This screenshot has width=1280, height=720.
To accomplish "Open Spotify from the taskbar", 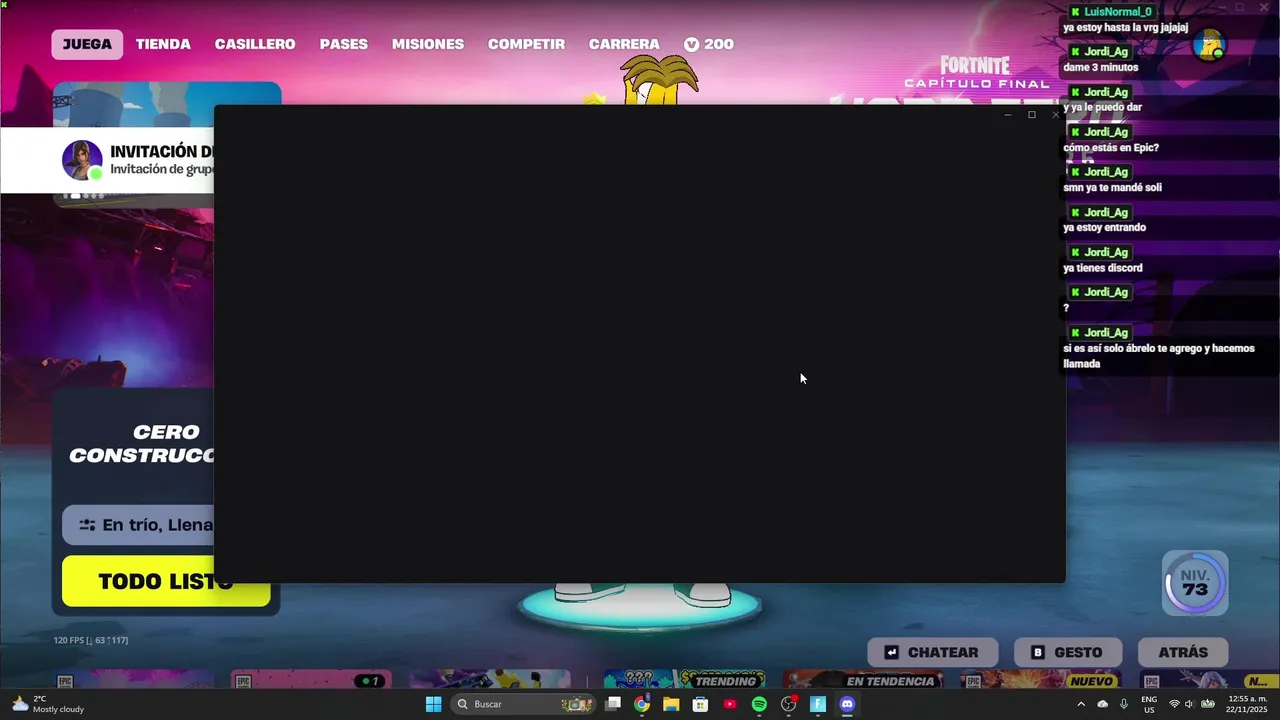I will 759,704.
